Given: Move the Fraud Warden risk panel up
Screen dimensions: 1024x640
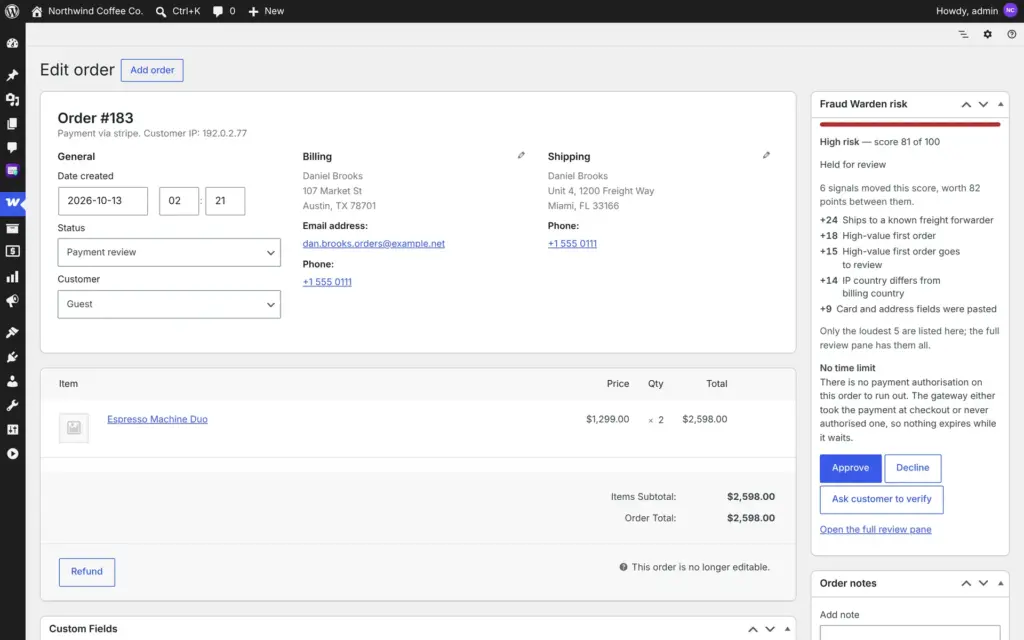Looking at the screenshot, I should [x=966, y=104].
